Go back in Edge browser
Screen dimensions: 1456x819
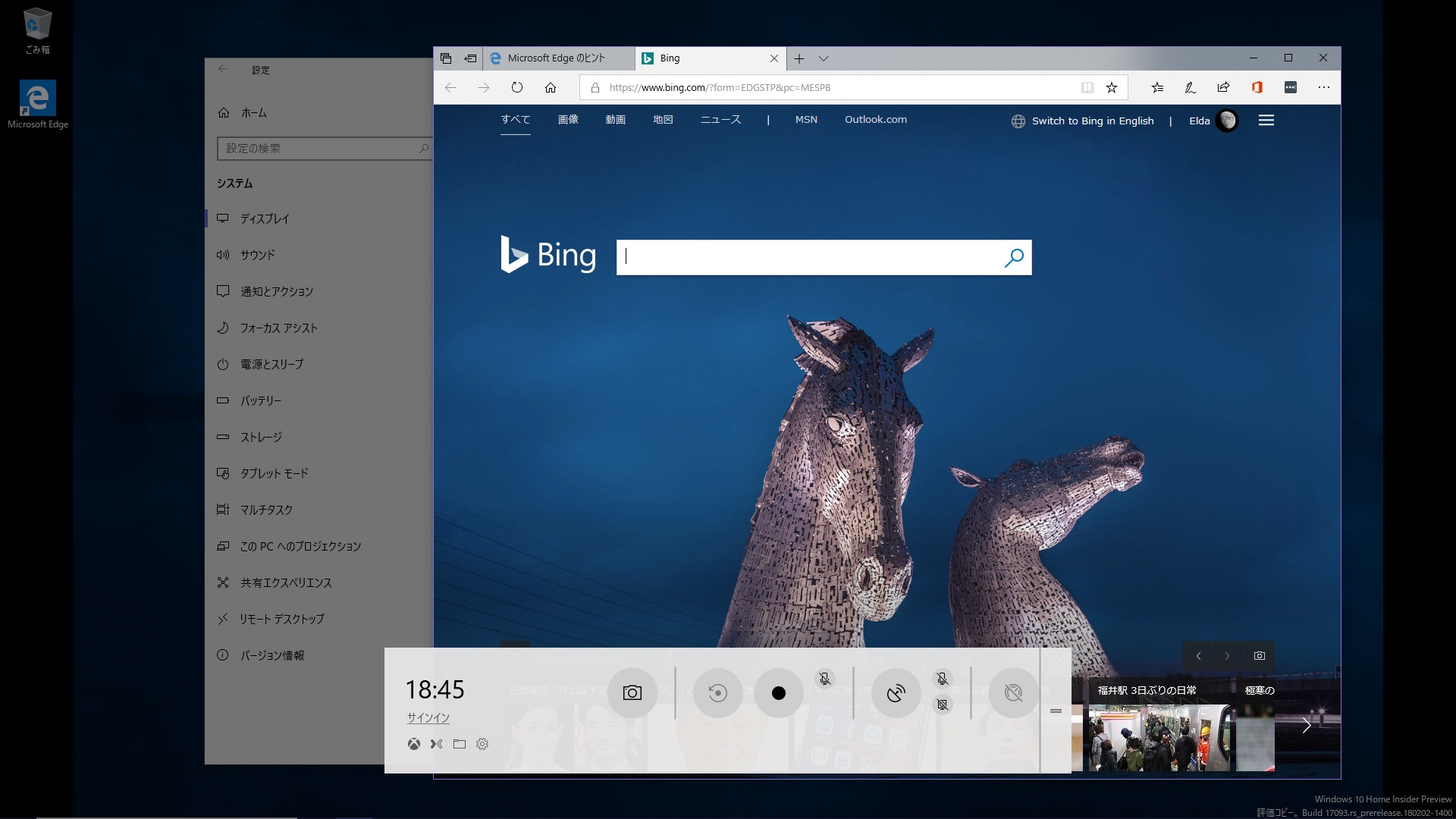point(450,87)
